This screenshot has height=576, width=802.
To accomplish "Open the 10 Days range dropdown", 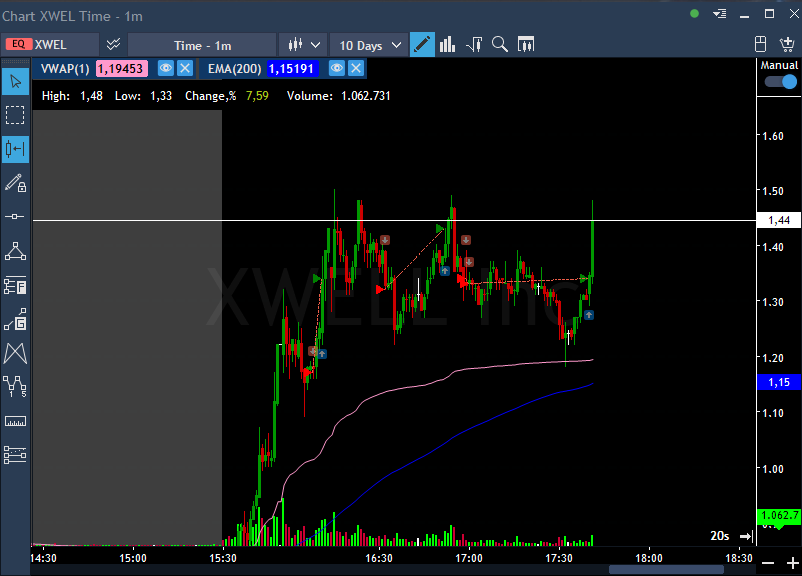I will (369, 45).
